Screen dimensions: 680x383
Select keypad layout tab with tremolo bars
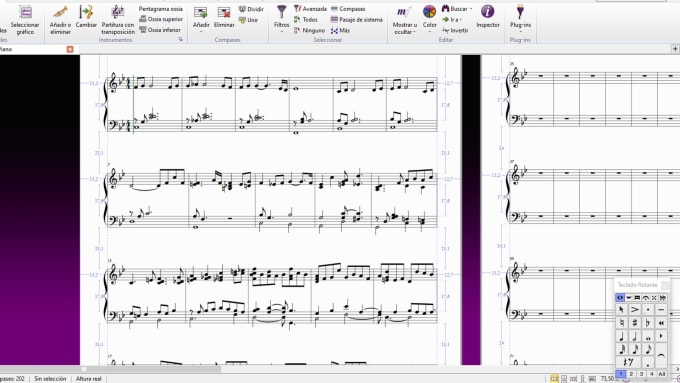[637, 298]
